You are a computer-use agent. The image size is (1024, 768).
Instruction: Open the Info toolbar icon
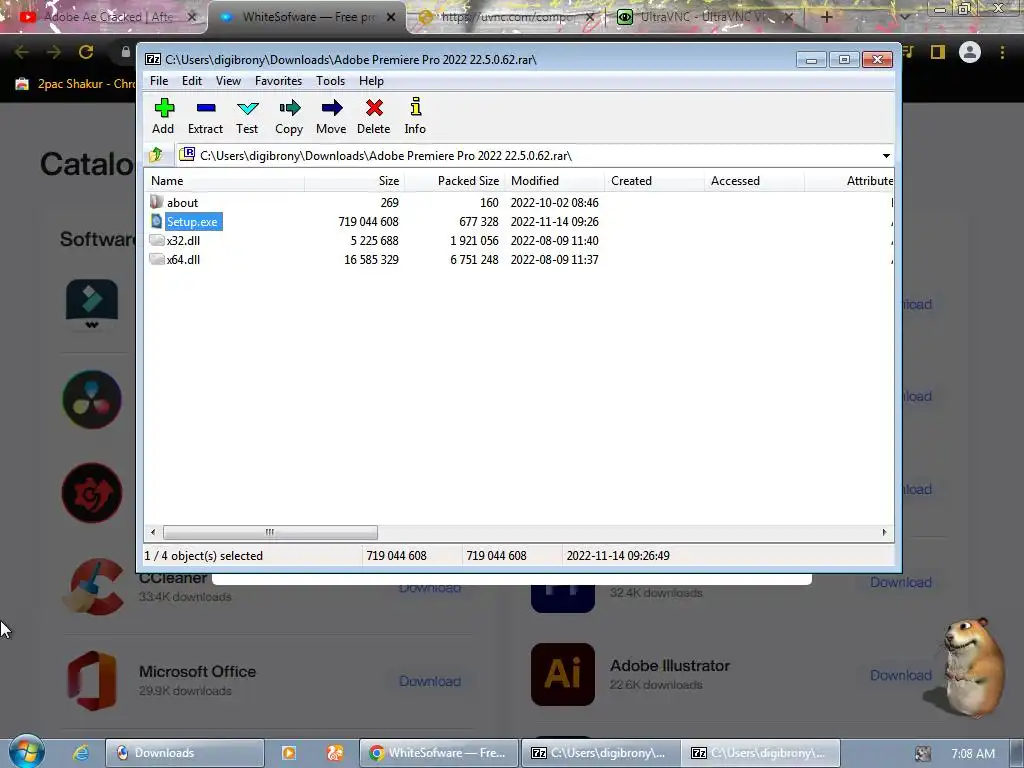coord(415,107)
